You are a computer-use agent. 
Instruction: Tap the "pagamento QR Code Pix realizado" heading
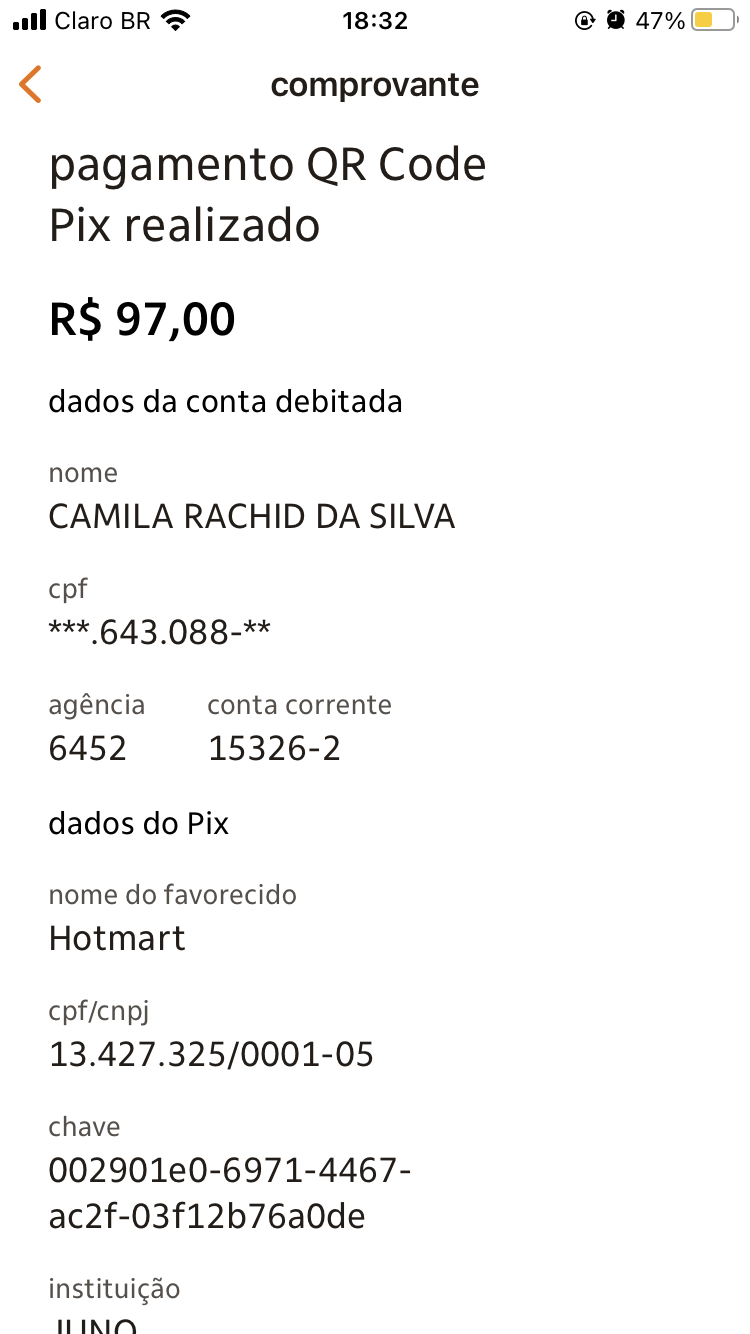click(267, 195)
